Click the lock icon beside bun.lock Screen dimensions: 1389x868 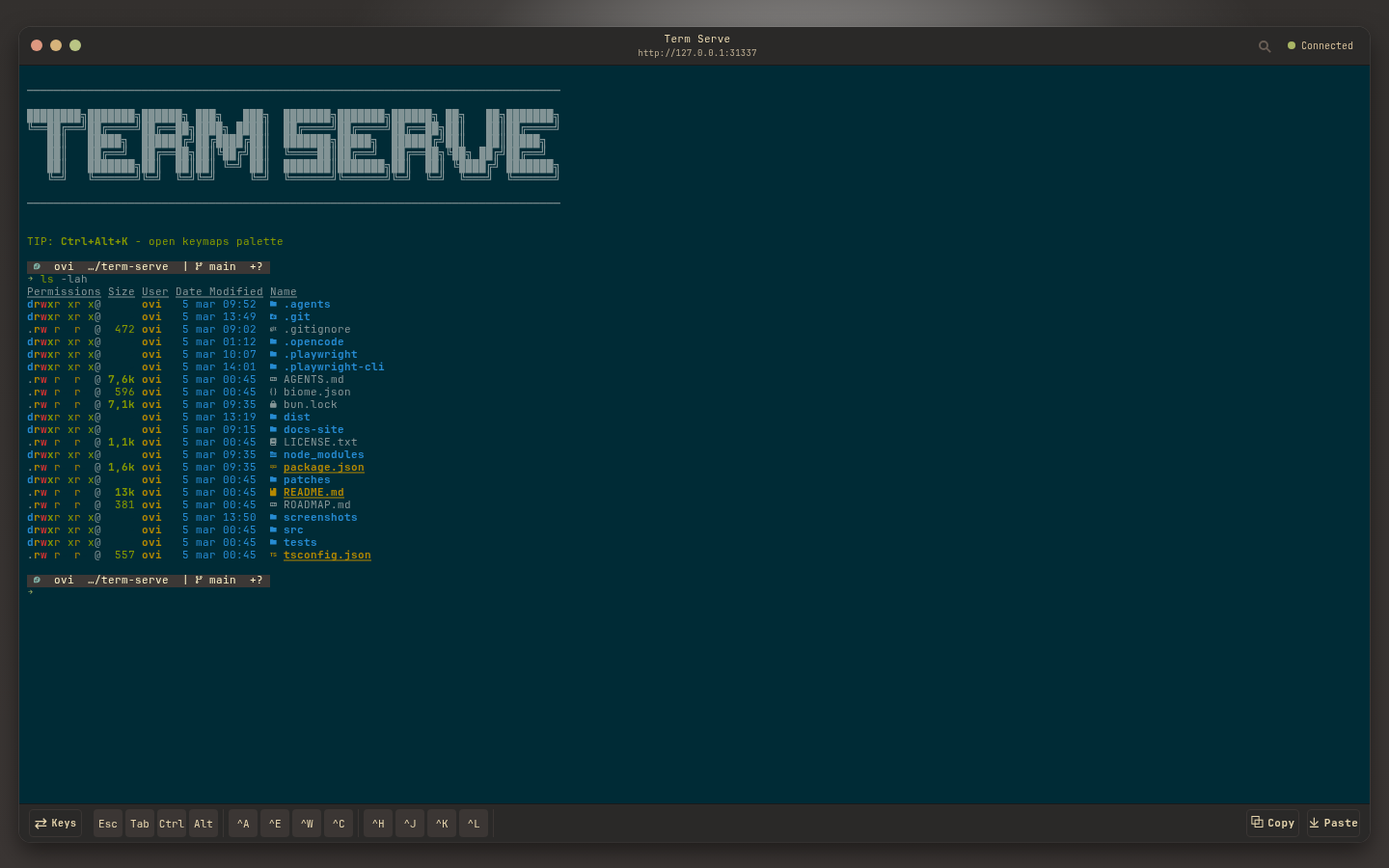[x=274, y=404]
